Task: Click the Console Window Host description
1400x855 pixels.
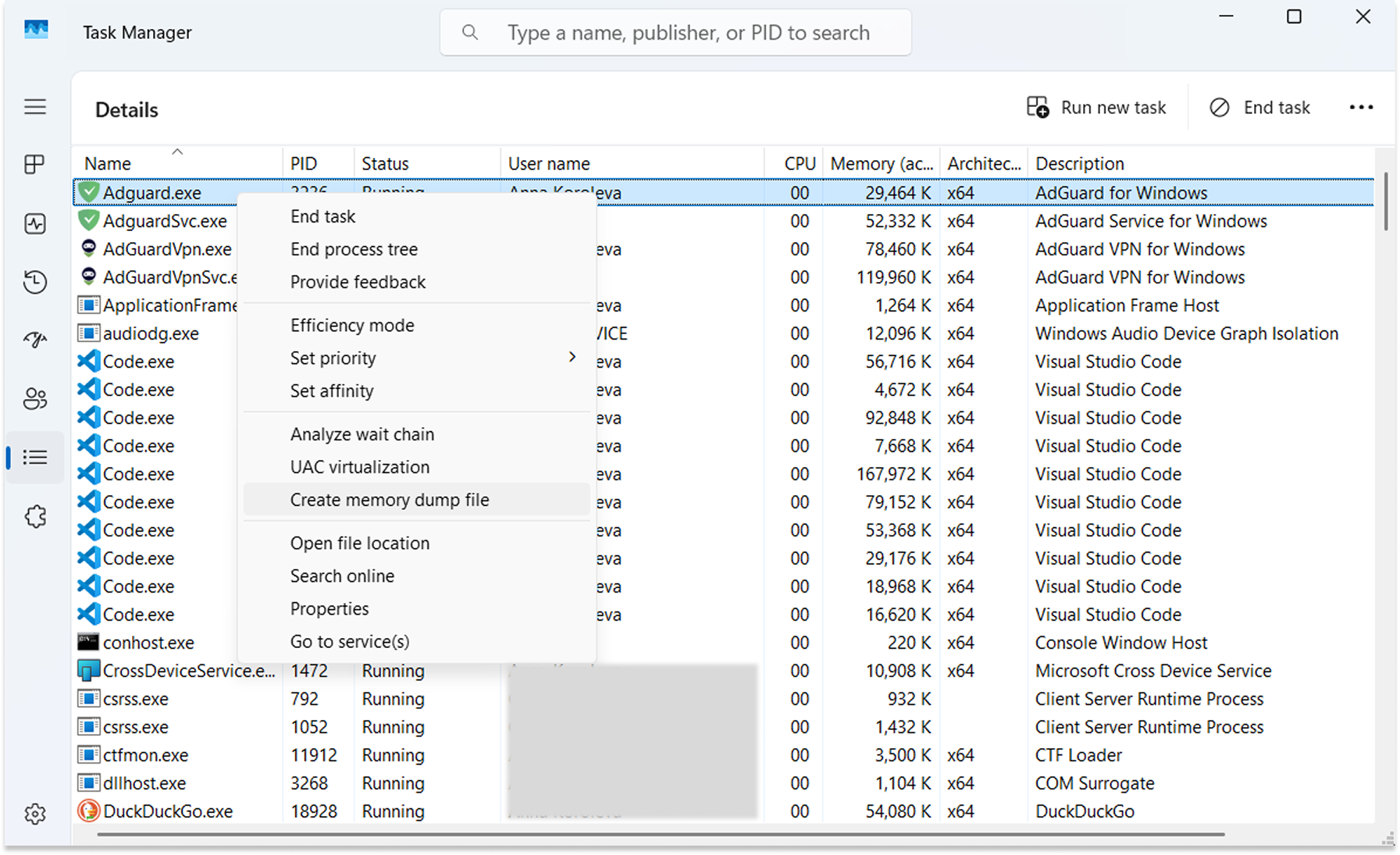Action: point(1121,643)
